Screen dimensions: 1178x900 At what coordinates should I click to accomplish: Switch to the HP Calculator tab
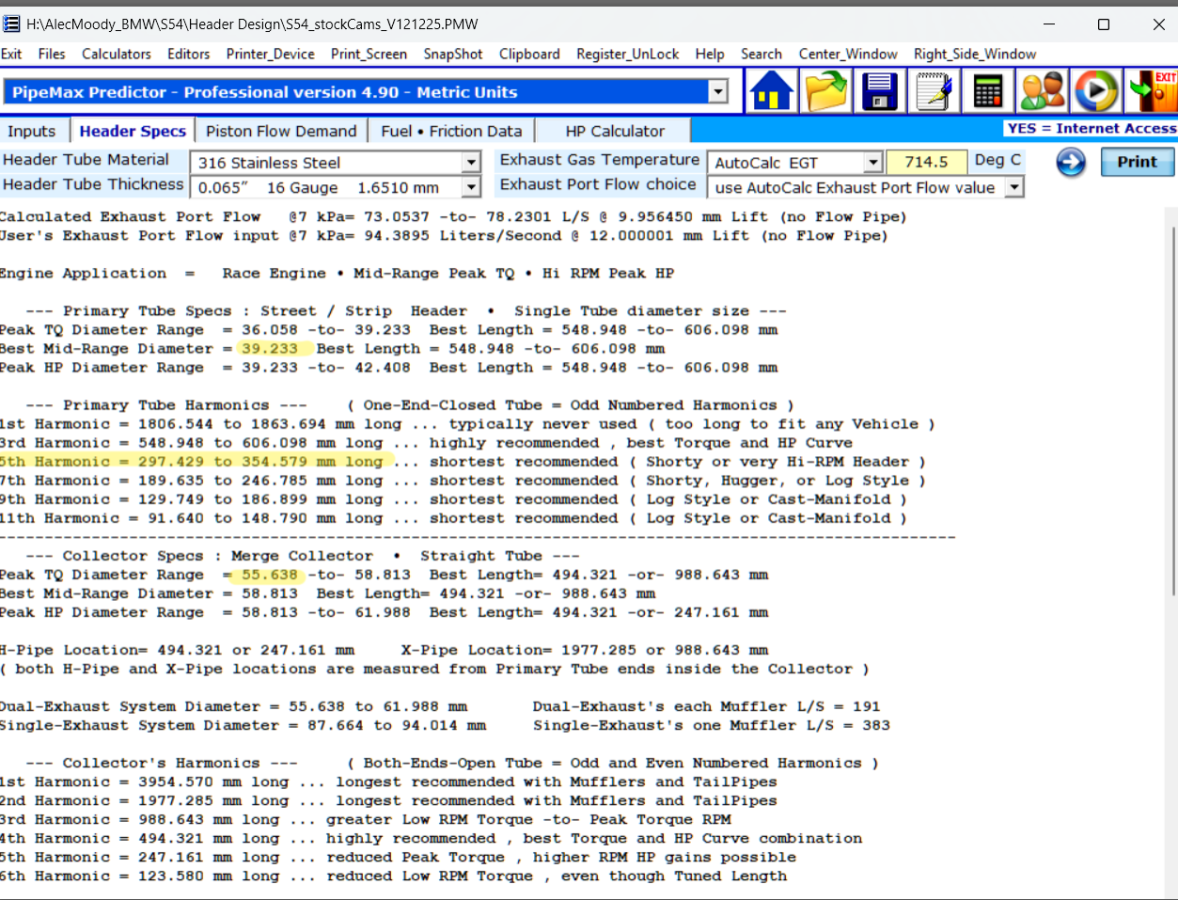pos(615,131)
